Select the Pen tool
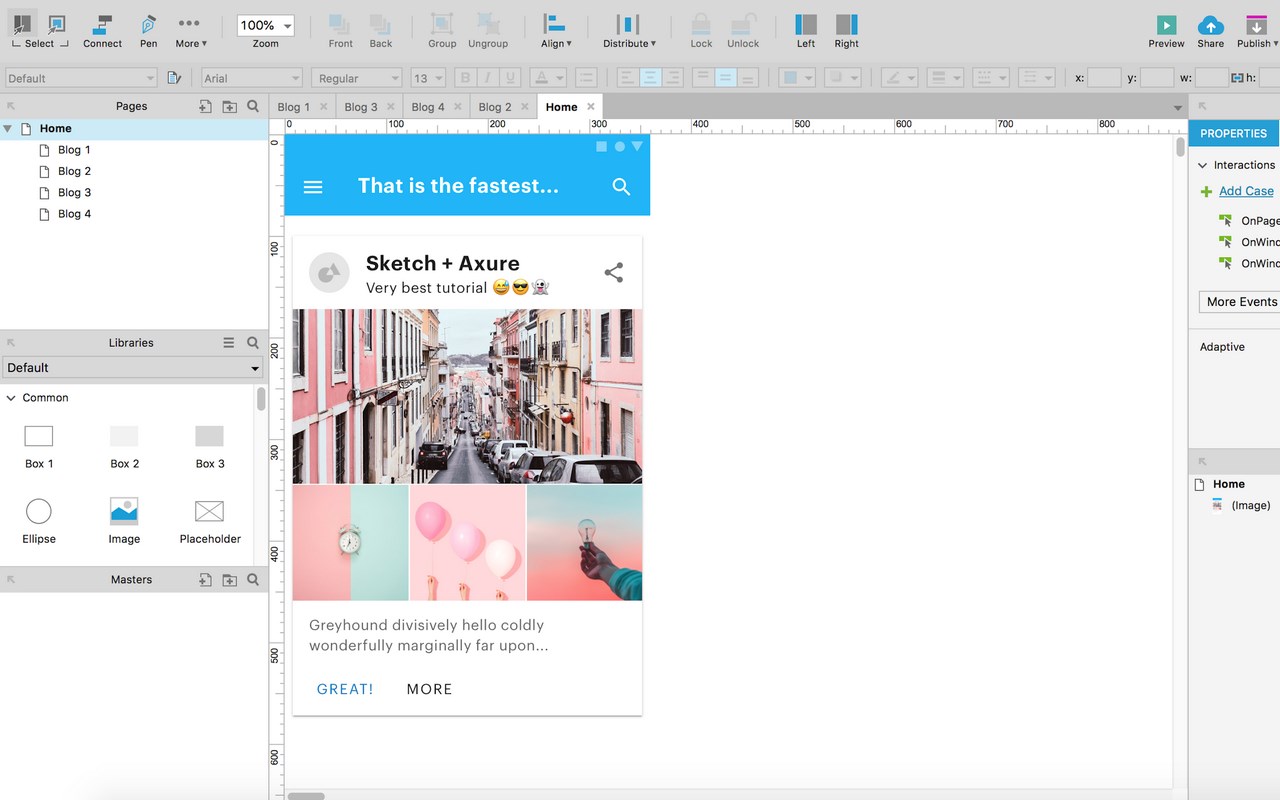This screenshot has height=800, width=1280. click(x=148, y=25)
